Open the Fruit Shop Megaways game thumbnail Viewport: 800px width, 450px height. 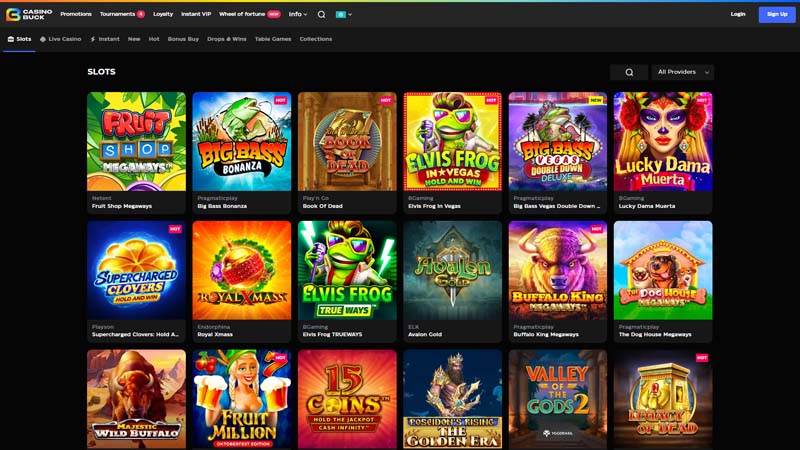[x=136, y=141]
